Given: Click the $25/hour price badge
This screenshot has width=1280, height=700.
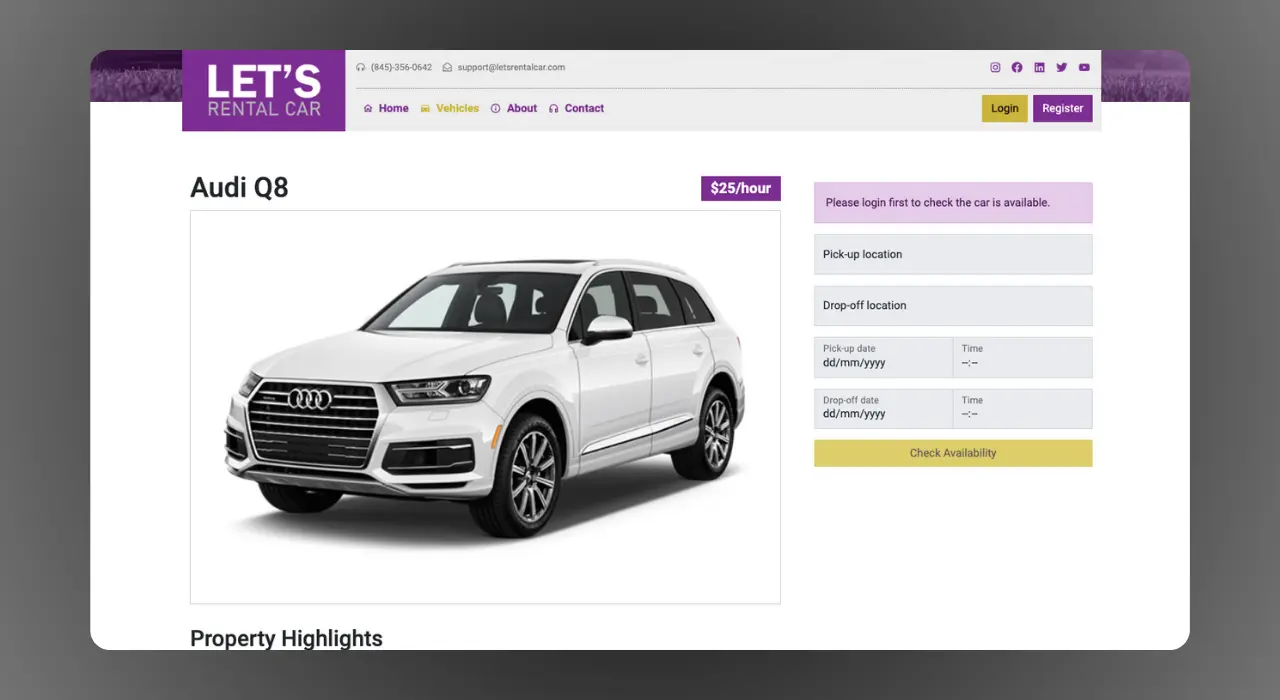Looking at the screenshot, I should [741, 188].
